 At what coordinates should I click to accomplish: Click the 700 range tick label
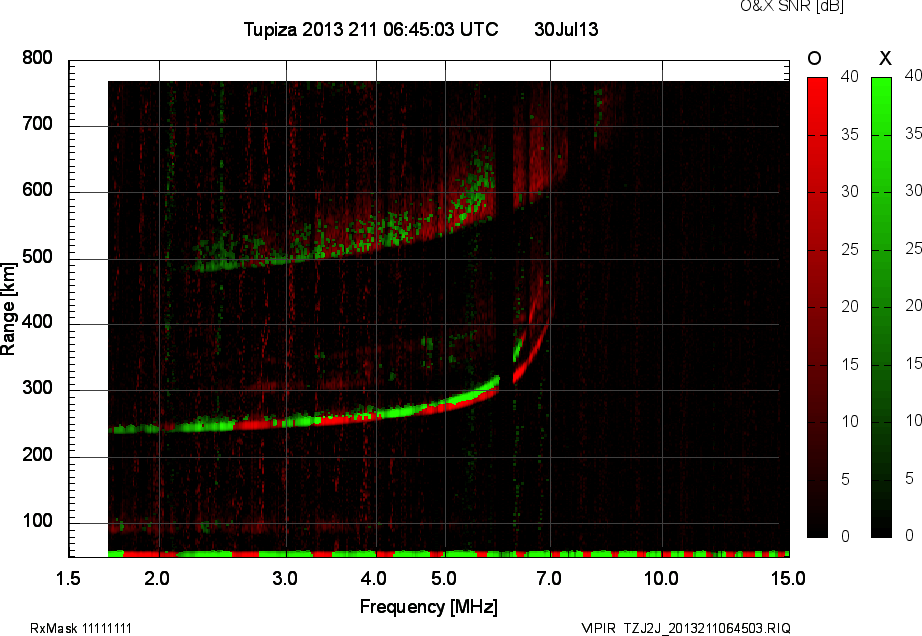(37, 123)
